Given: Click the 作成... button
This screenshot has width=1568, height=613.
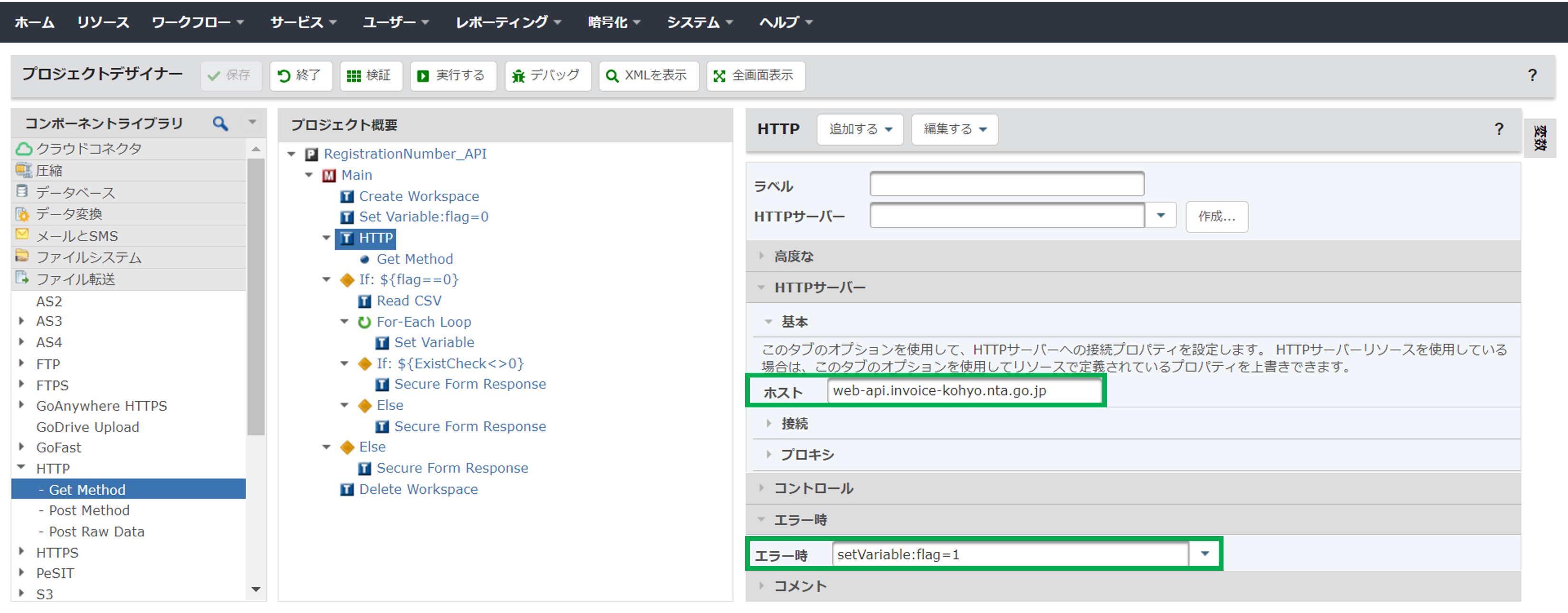Looking at the screenshot, I should pyautogui.click(x=1216, y=217).
